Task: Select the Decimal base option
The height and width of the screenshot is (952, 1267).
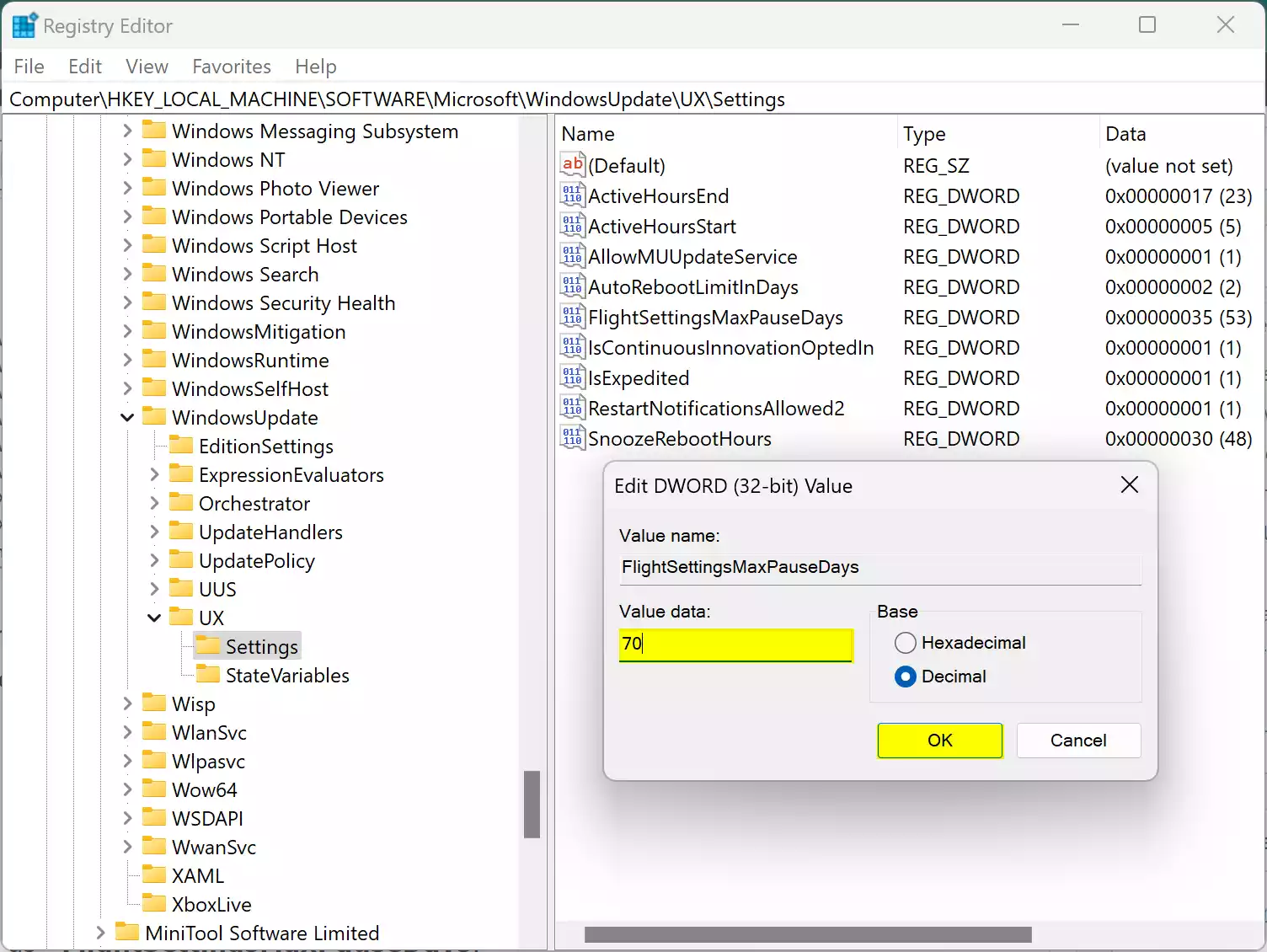Action: point(906,677)
